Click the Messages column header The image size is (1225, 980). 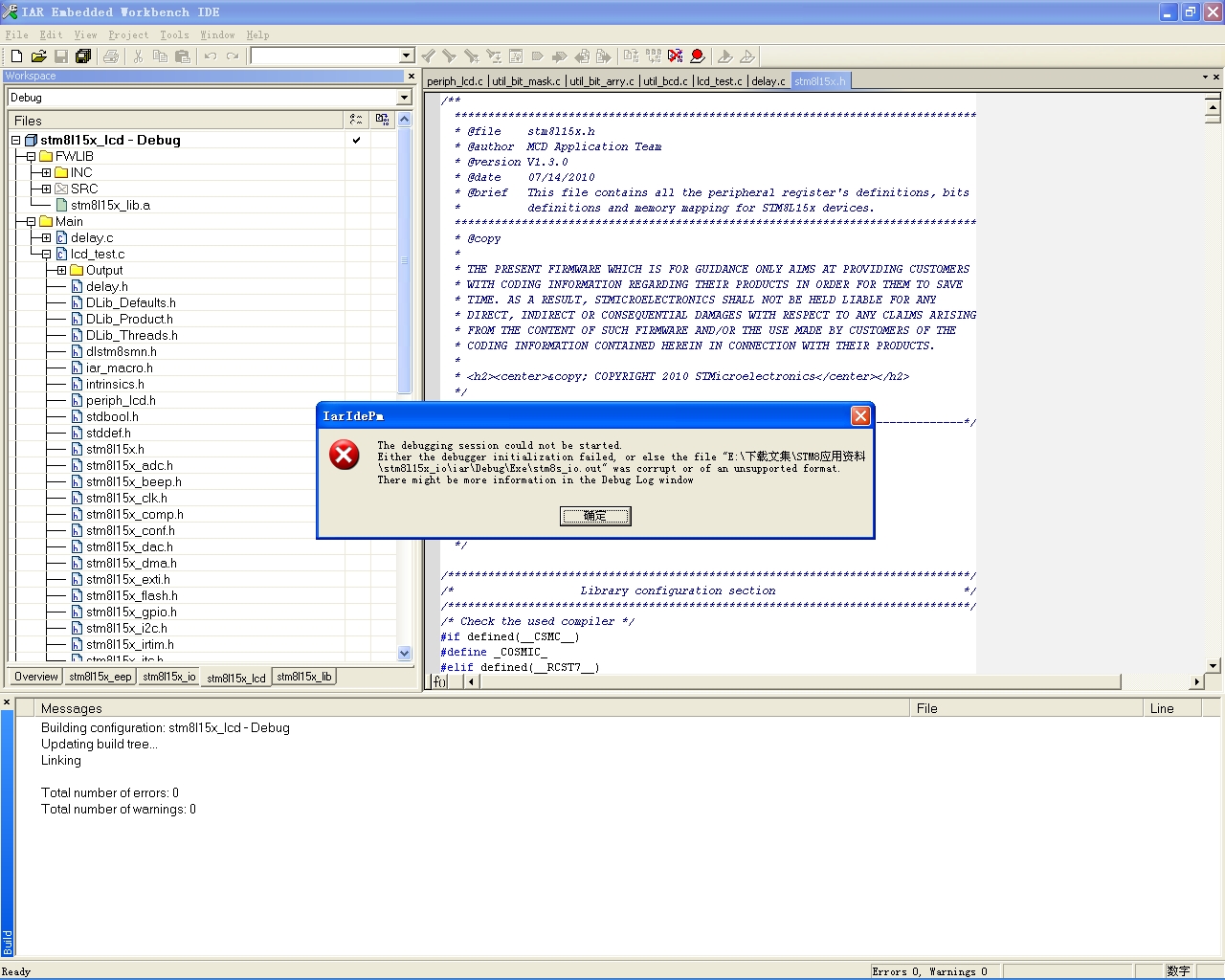point(473,708)
